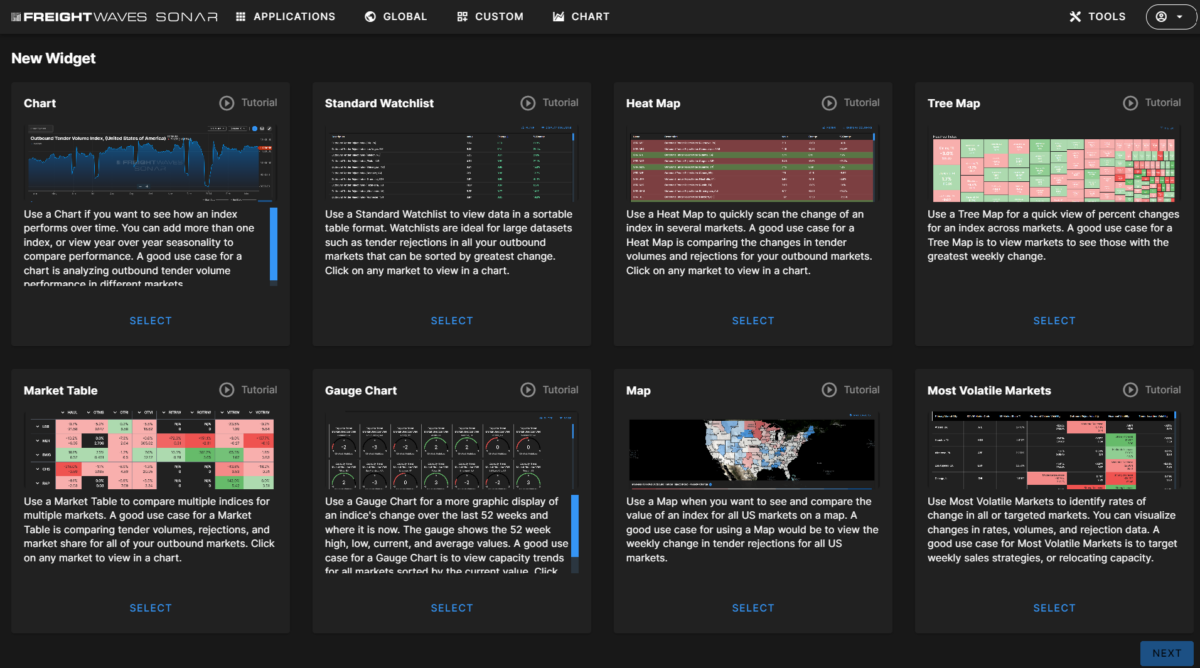Open the Global menu
Image resolution: width=1200 pixels, height=668 pixels.
click(x=395, y=17)
